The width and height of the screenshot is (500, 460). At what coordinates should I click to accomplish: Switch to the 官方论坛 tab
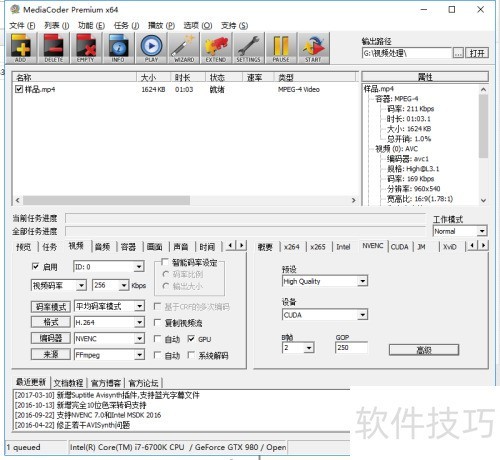[143, 383]
